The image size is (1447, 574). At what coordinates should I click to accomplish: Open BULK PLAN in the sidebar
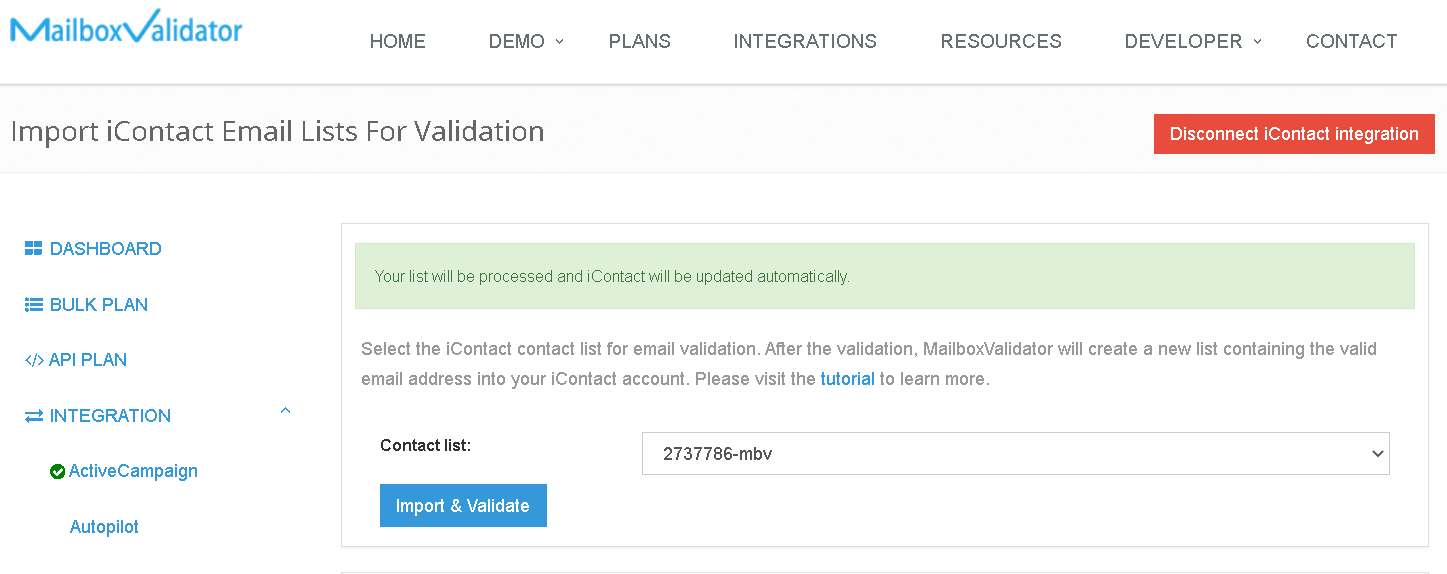pyautogui.click(x=99, y=305)
